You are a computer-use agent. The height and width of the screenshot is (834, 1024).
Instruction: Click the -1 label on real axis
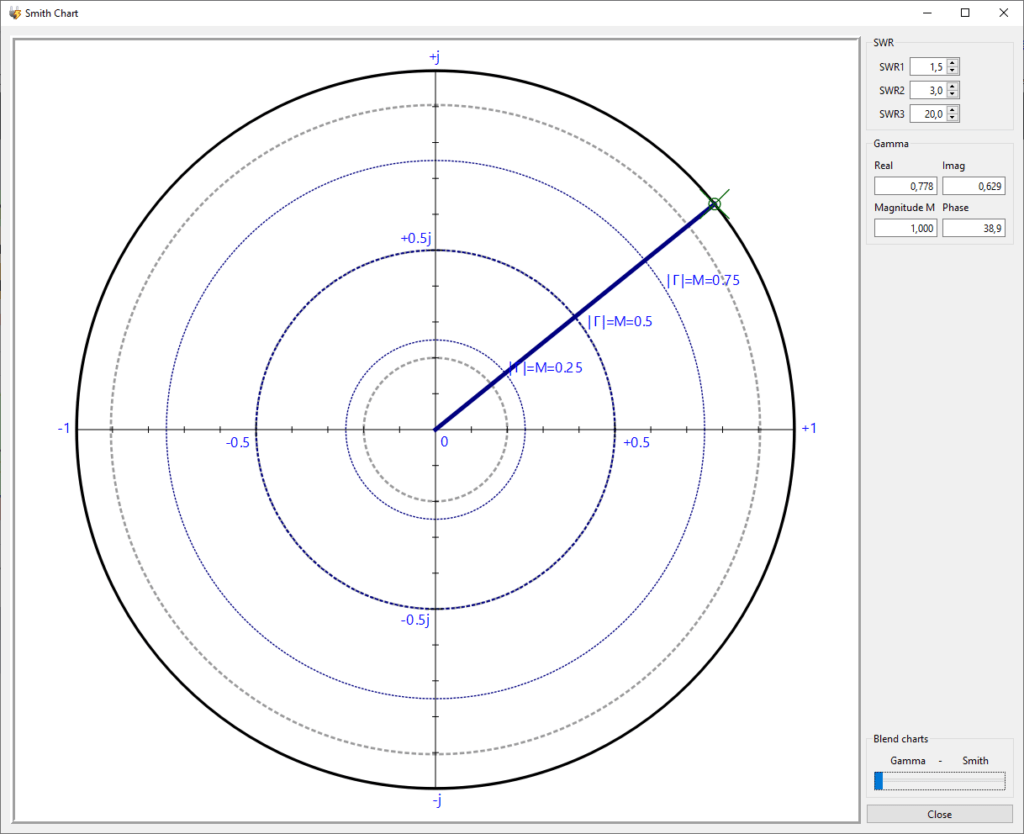[64, 428]
